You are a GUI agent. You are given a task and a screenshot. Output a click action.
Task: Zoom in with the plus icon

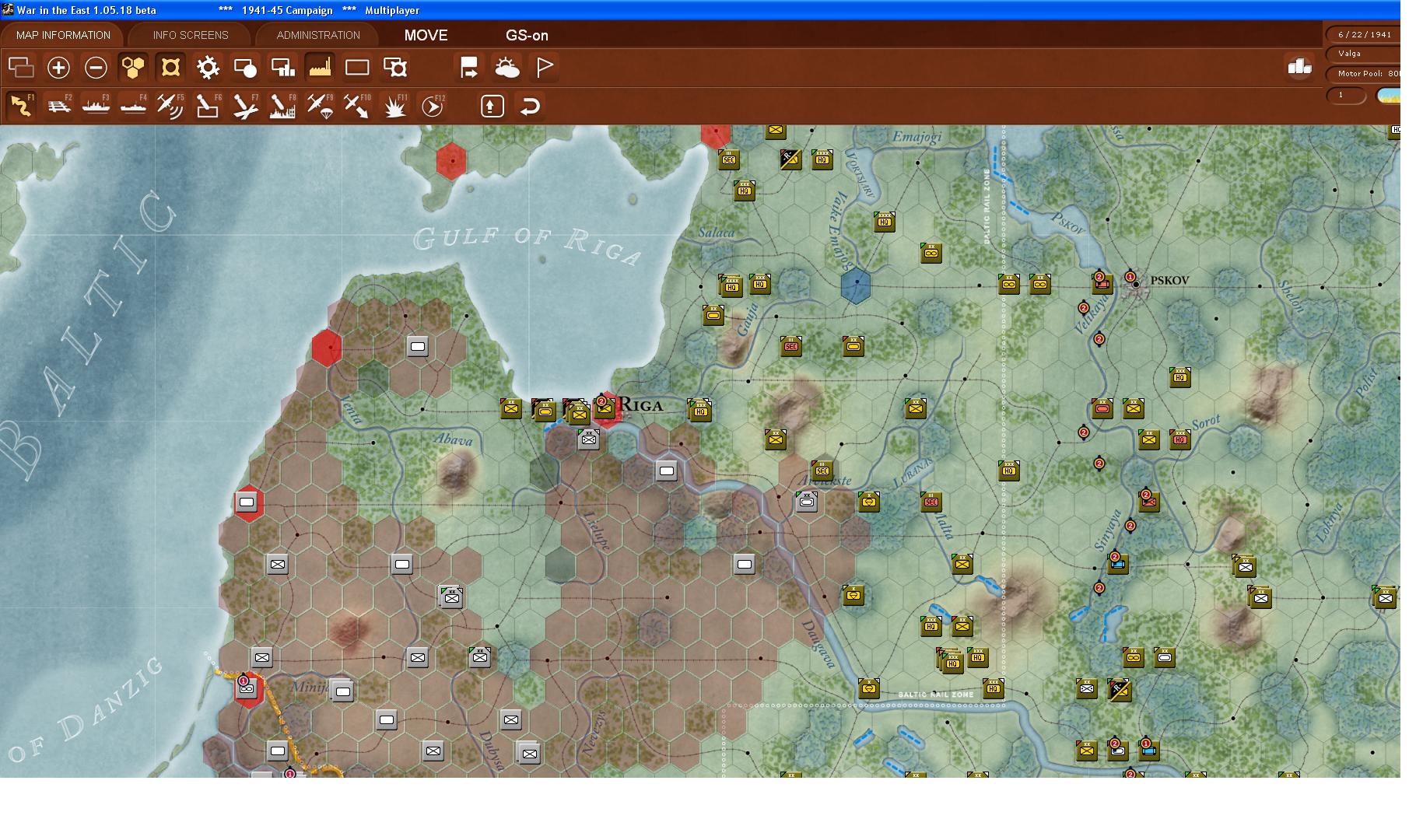coord(58,68)
